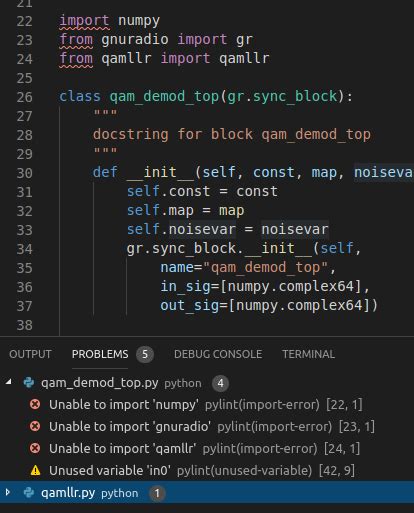This screenshot has width=414, height=513.
Task: Switch to the TERMINAL tab
Action: (x=308, y=354)
